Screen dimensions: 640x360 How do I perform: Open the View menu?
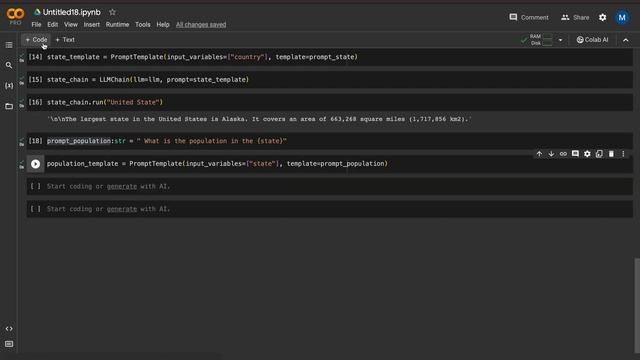pyautogui.click(x=71, y=24)
